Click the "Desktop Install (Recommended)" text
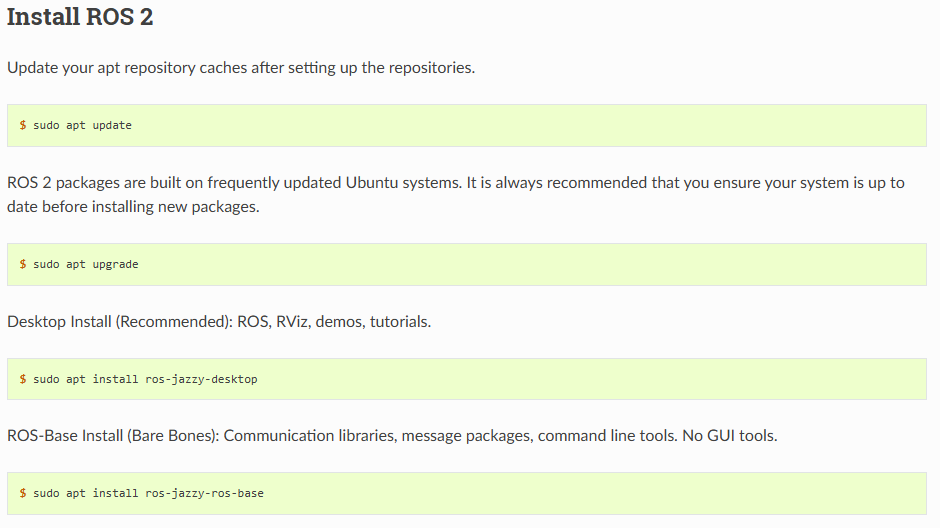This screenshot has height=528, width=940. click(119, 322)
